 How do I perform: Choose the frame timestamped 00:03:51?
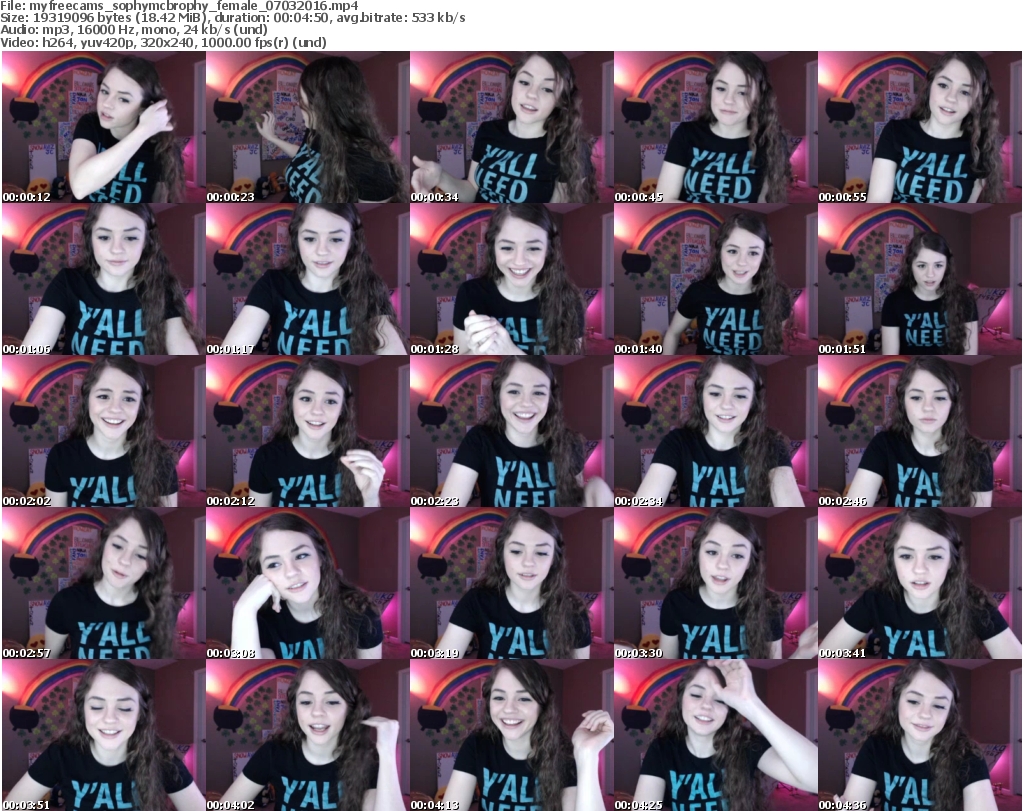[x=103, y=735]
